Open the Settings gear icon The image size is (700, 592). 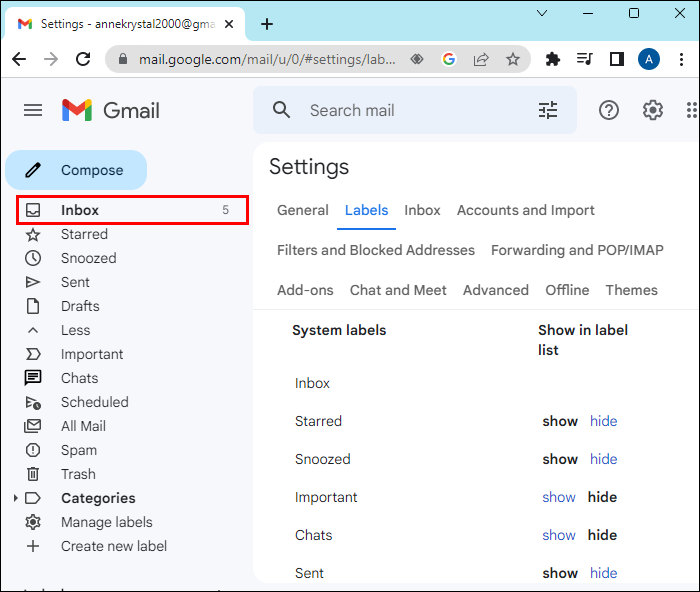click(x=652, y=110)
